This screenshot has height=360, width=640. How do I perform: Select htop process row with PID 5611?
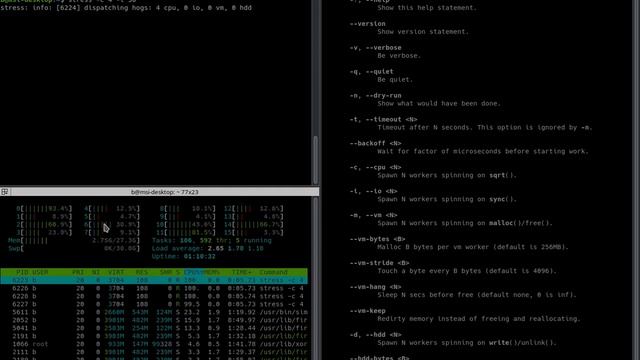click(x=154, y=312)
